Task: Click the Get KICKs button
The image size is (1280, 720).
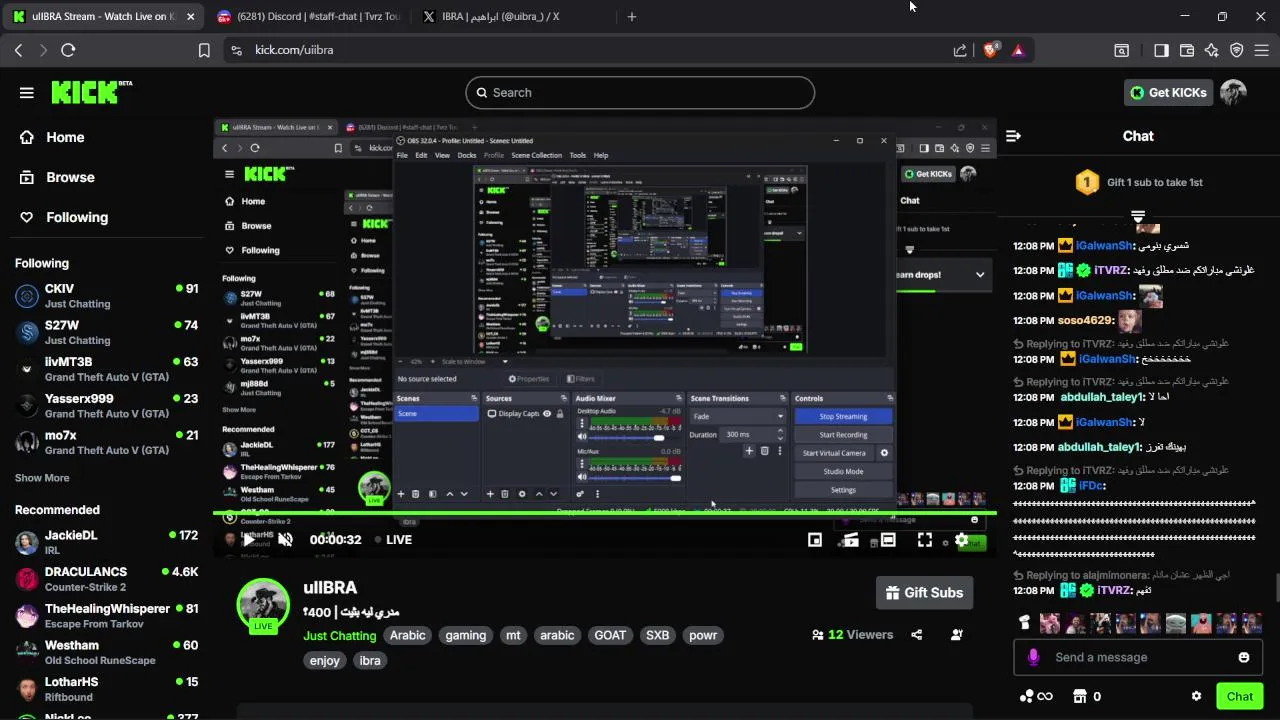Action: [x=1168, y=92]
